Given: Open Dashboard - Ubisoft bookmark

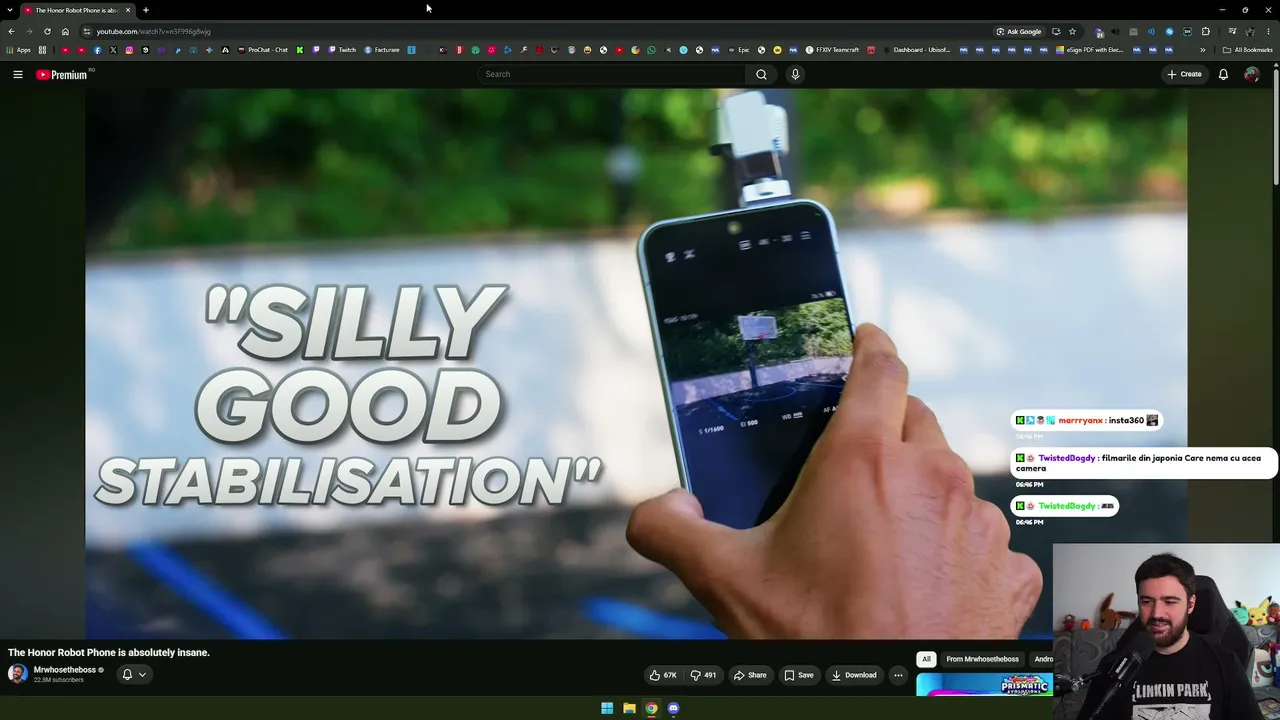Looking at the screenshot, I should 916,50.
